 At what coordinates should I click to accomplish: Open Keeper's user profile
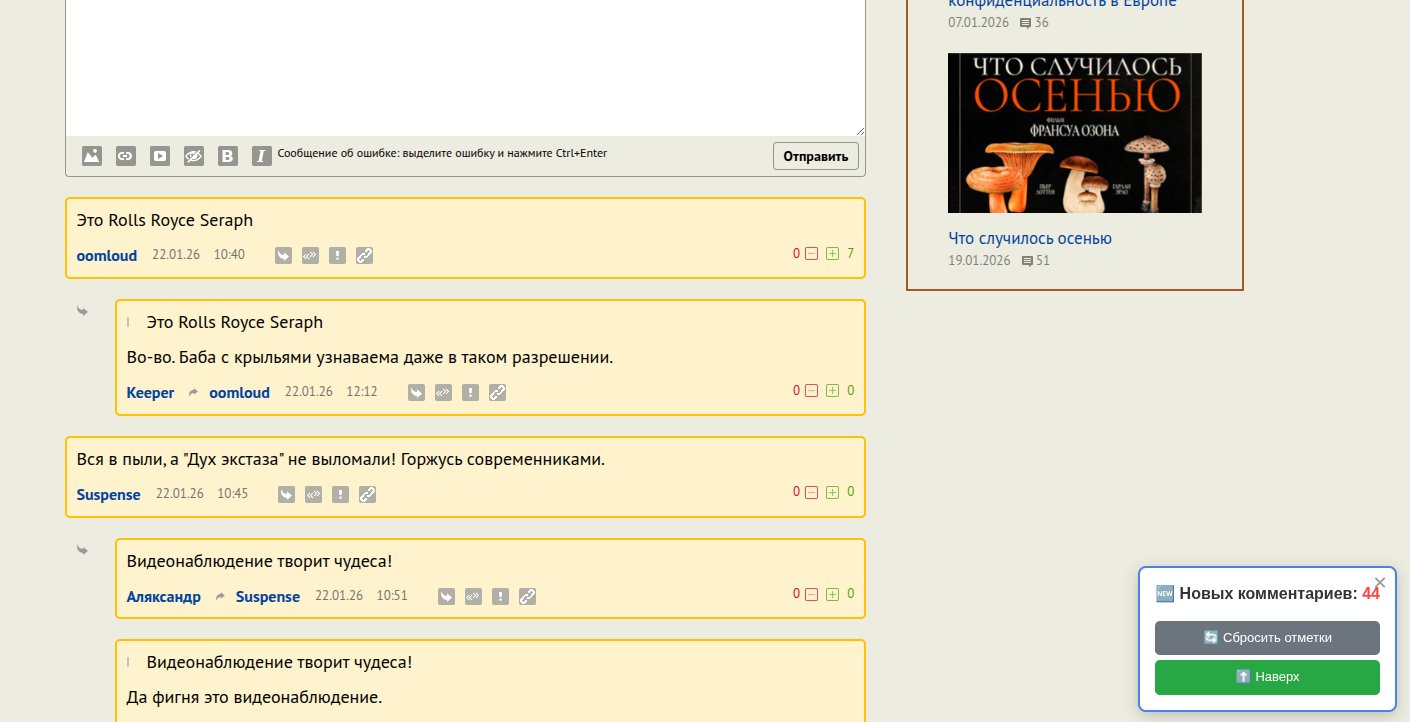pos(150,393)
